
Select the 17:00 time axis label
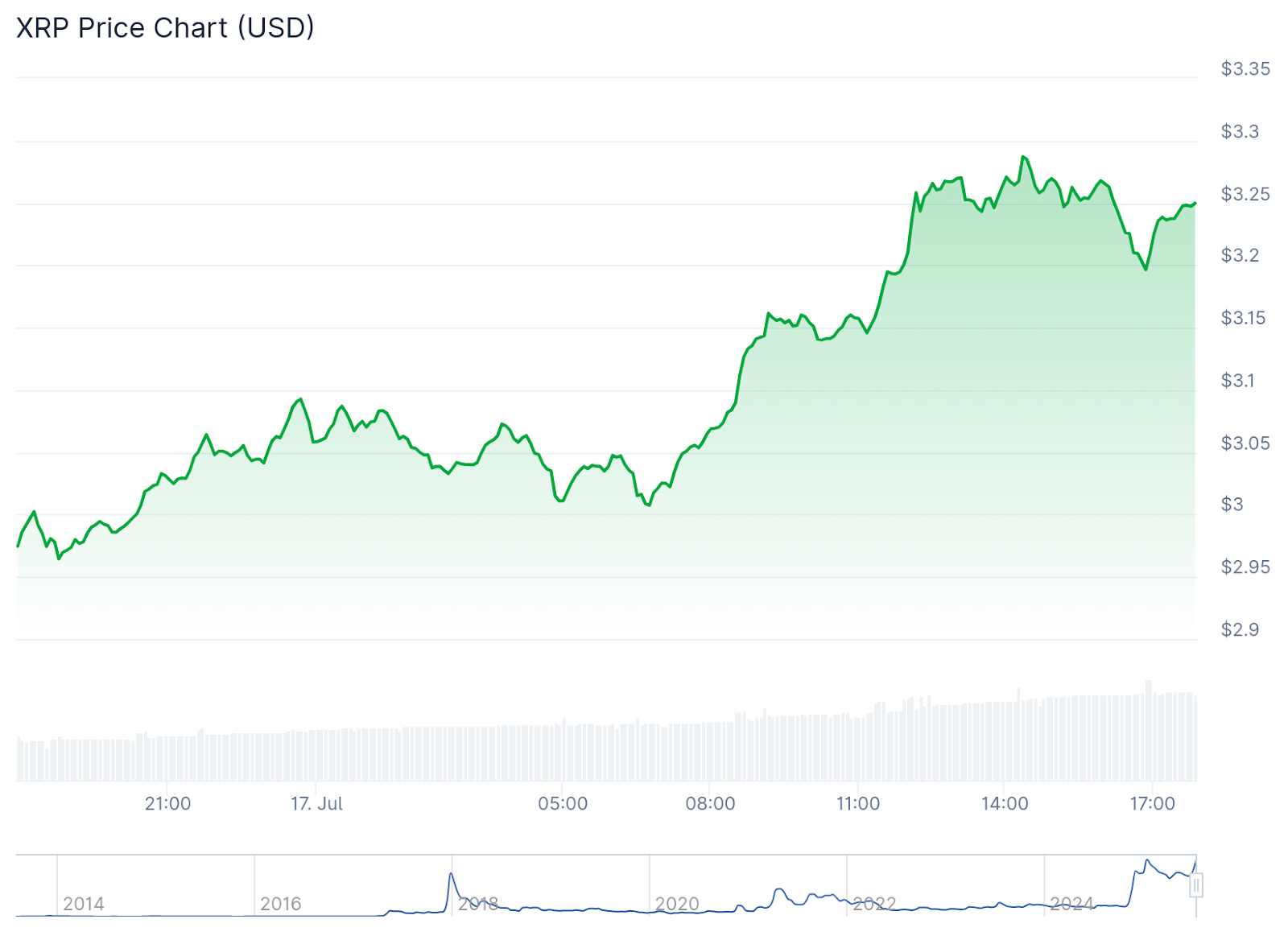[x=1152, y=803]
